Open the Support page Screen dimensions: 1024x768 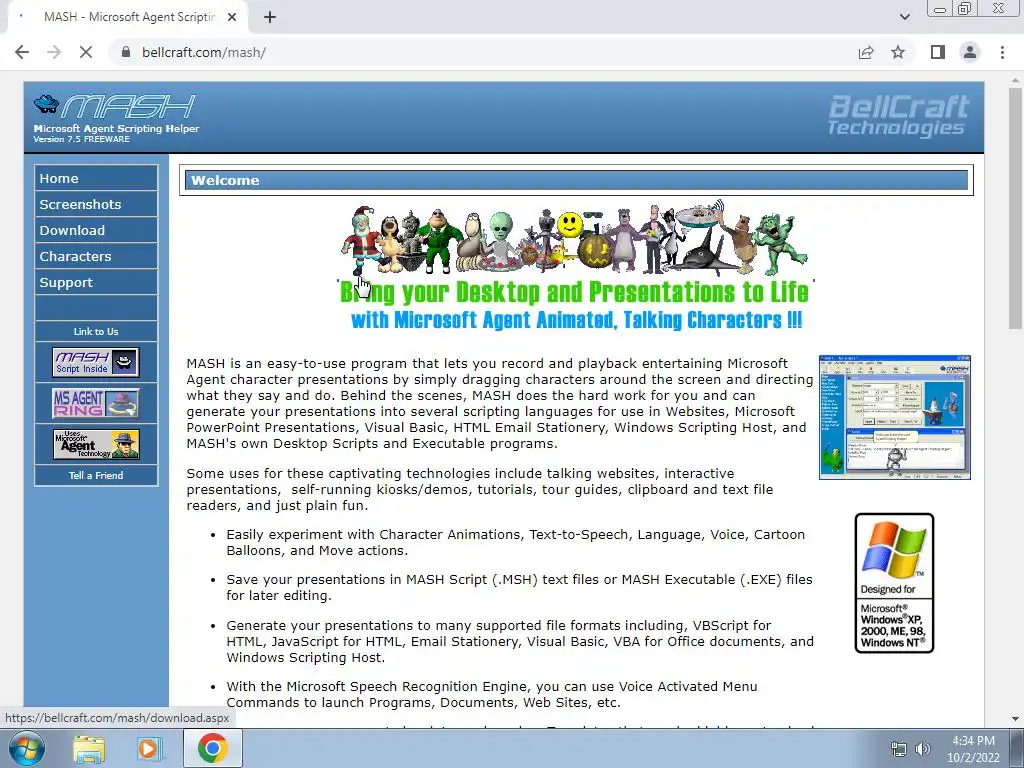coord(96,283)
